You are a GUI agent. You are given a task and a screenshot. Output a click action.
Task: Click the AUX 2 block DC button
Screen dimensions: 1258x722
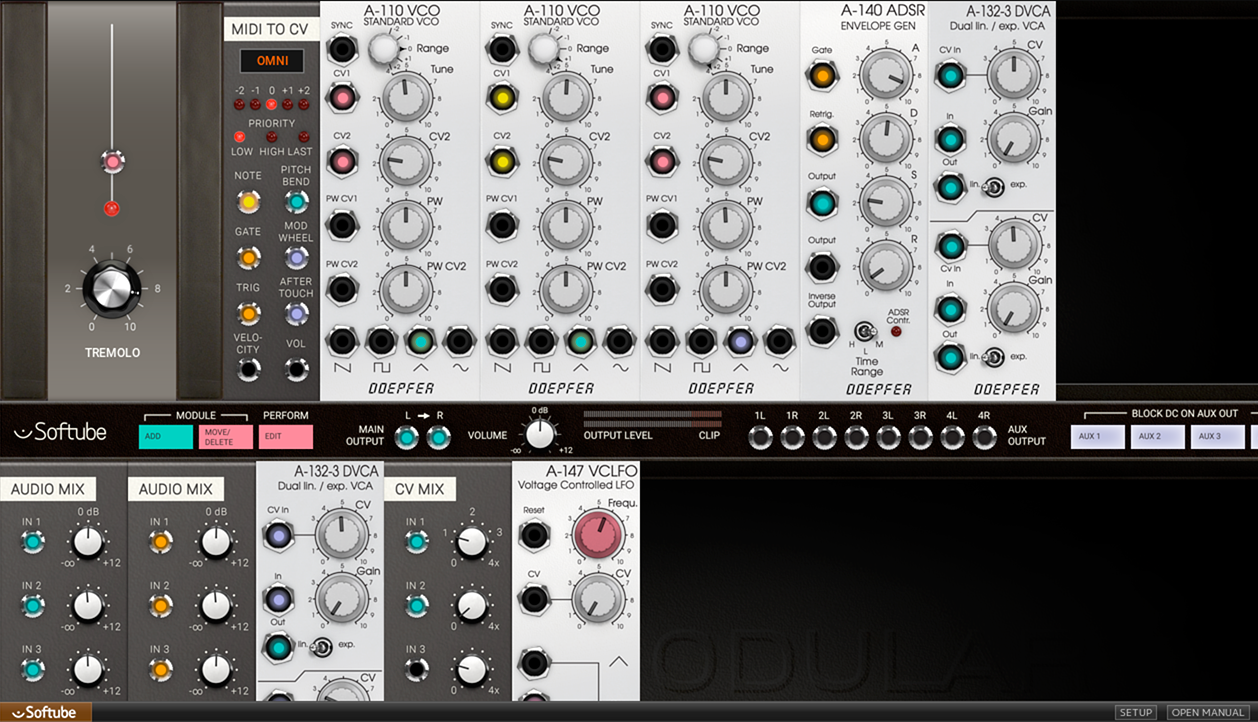(1158, 437)
